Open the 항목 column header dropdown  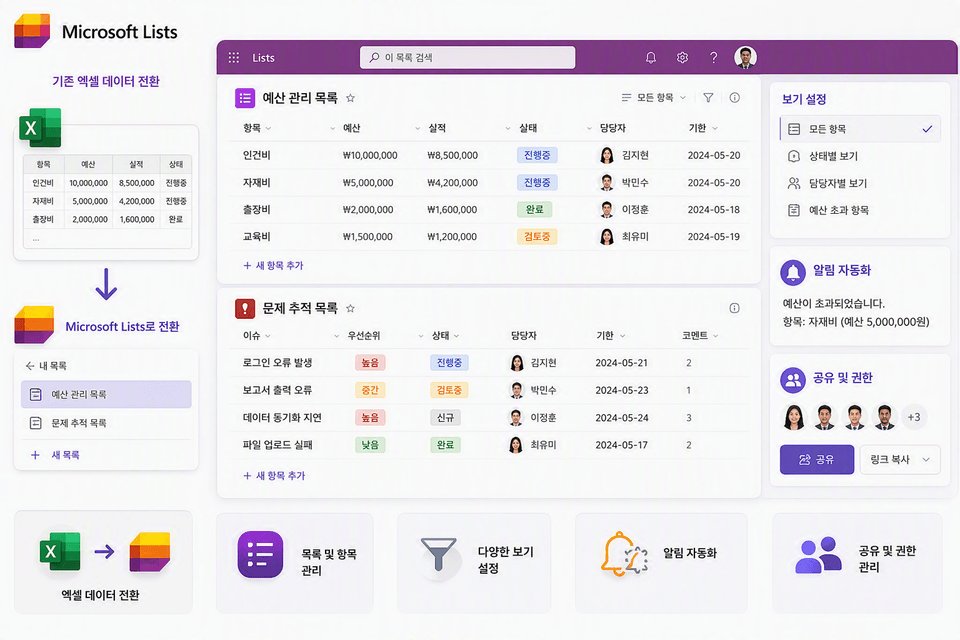coord(268,128)
